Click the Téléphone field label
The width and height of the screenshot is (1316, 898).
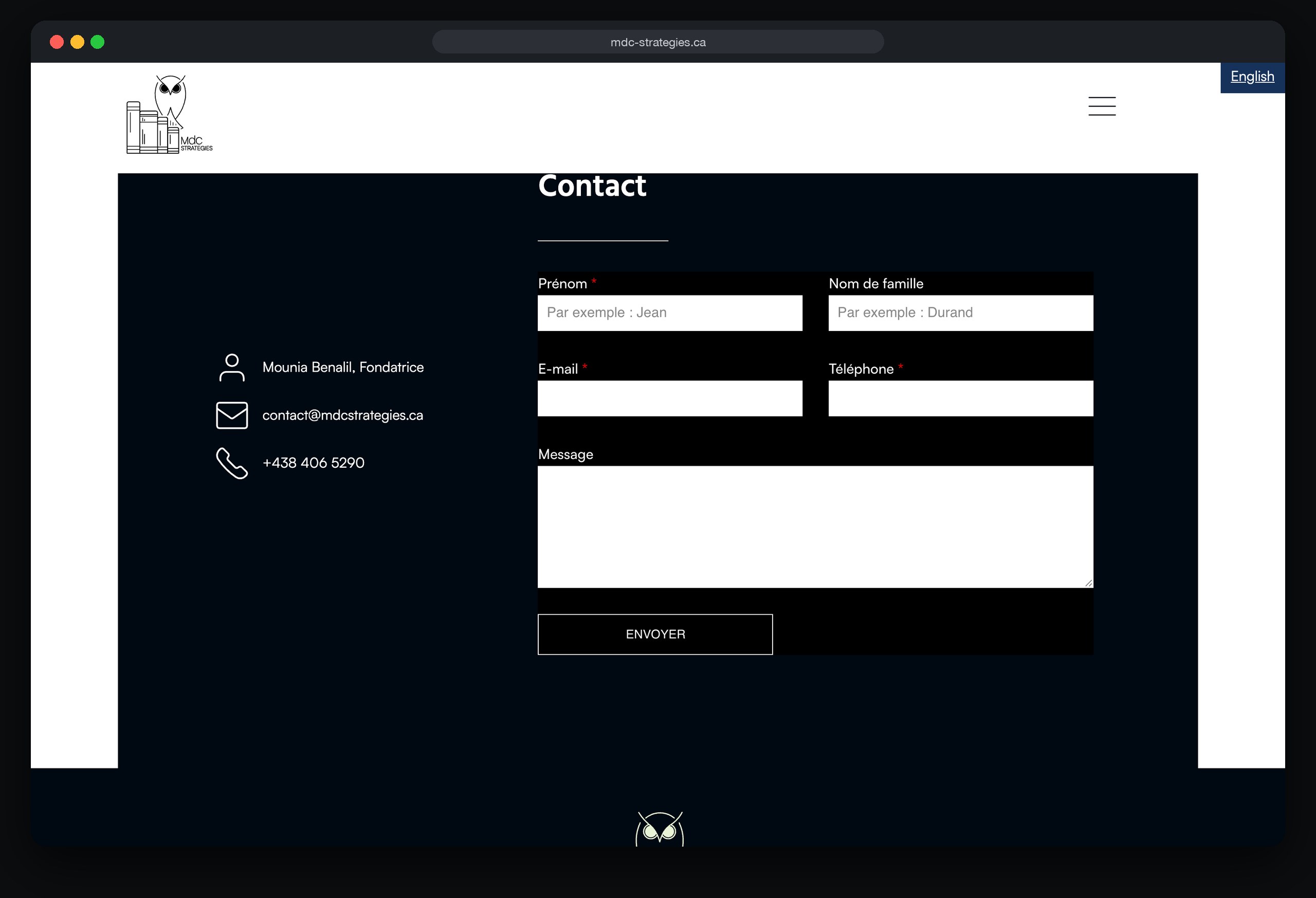(x=861, y=369)
